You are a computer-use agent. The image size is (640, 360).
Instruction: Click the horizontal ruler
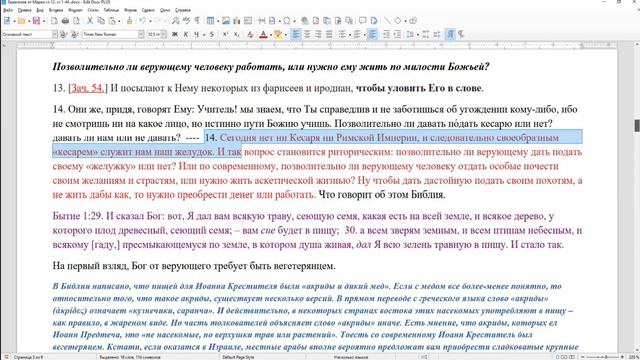click(317, 45)
